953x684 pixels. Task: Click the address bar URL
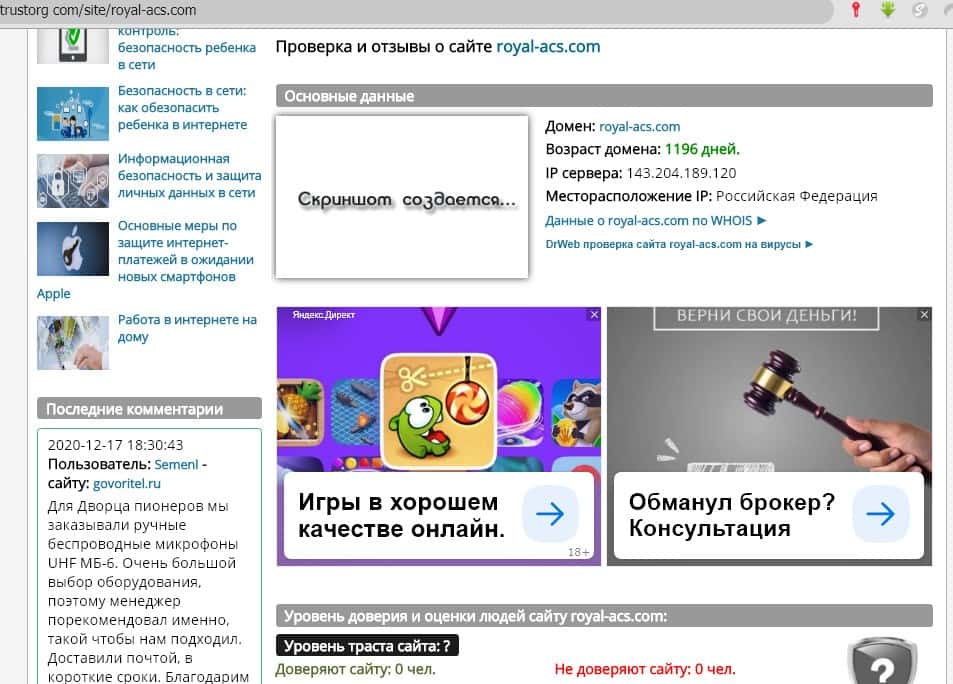pyautogui.click(x=98, y=10)
